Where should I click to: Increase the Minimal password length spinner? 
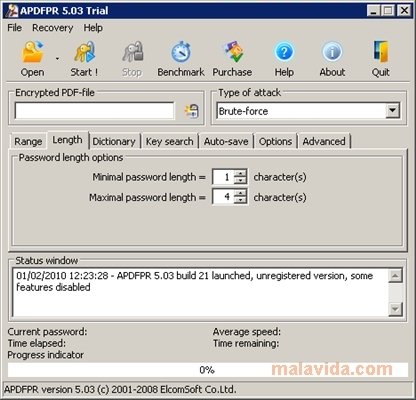240,173
